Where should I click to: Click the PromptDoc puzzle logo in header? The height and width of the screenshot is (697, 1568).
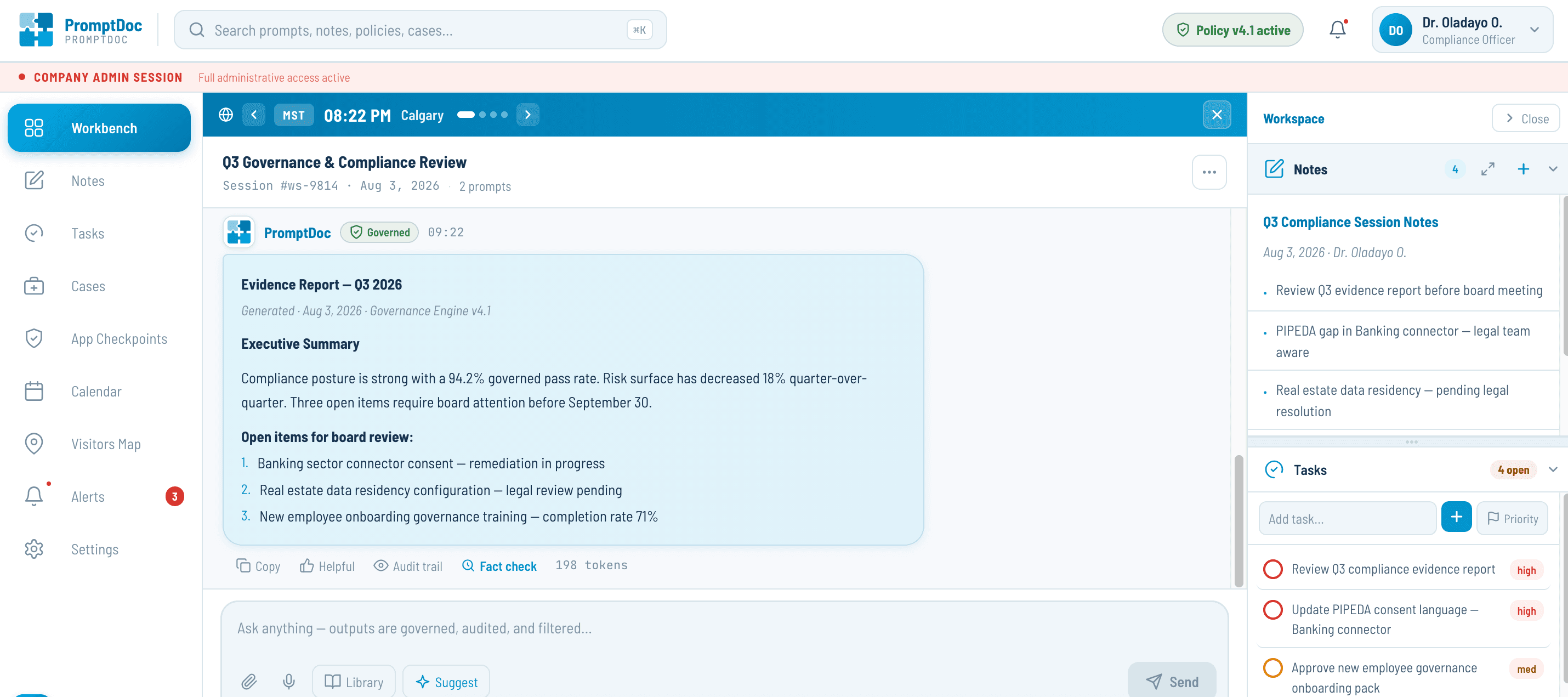(x=36, y=30)
